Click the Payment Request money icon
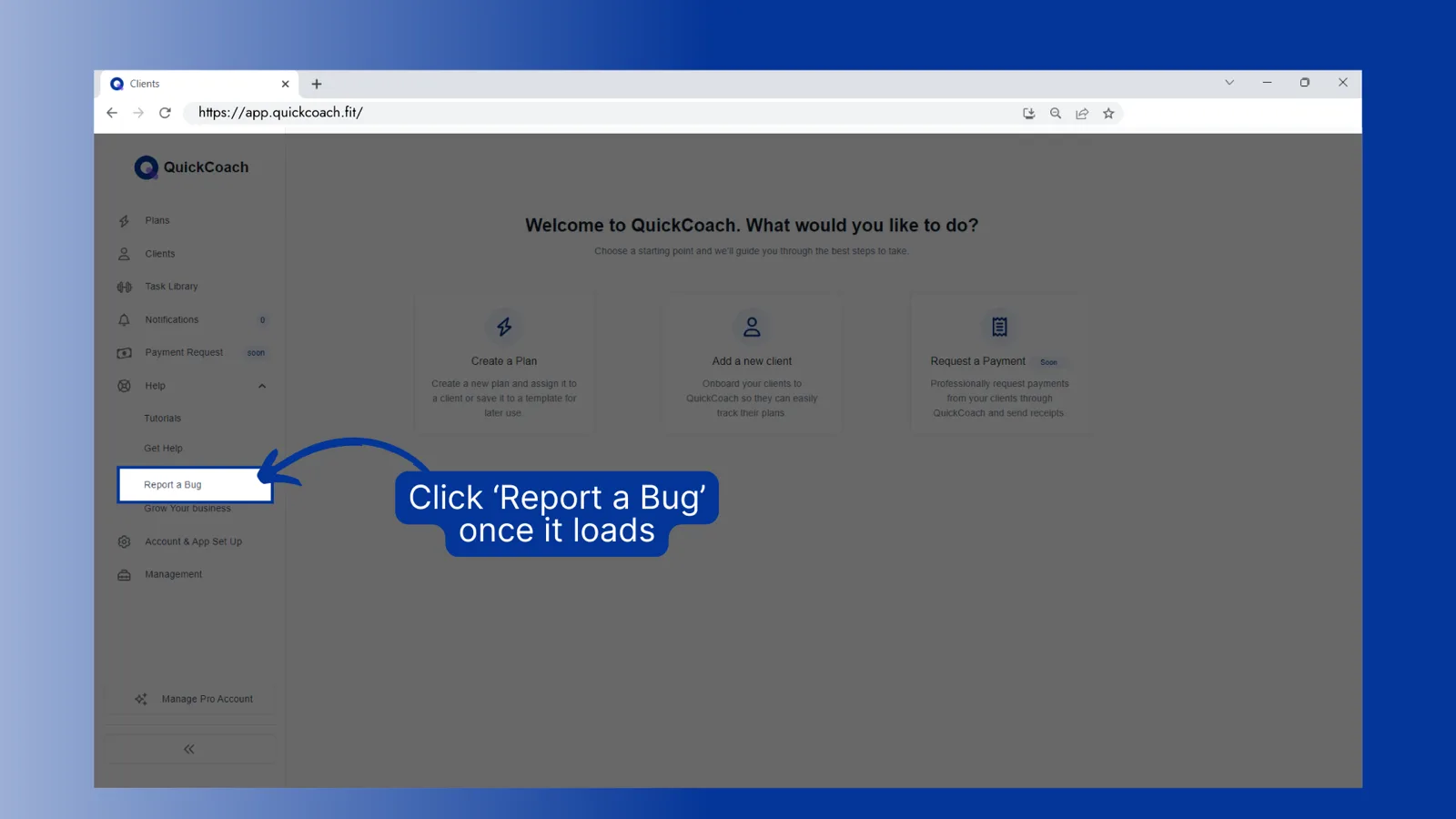This screenshot has height=819, width=1456. [x=124, y=353]
